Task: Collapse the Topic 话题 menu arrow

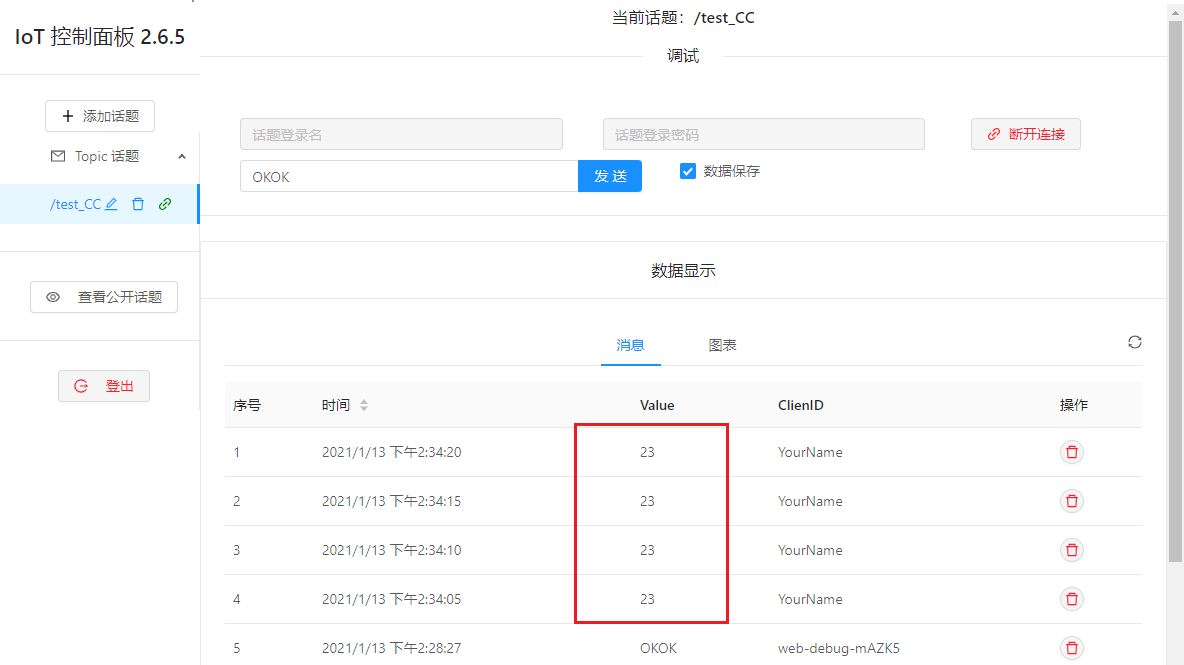Action: pos(182,157)
